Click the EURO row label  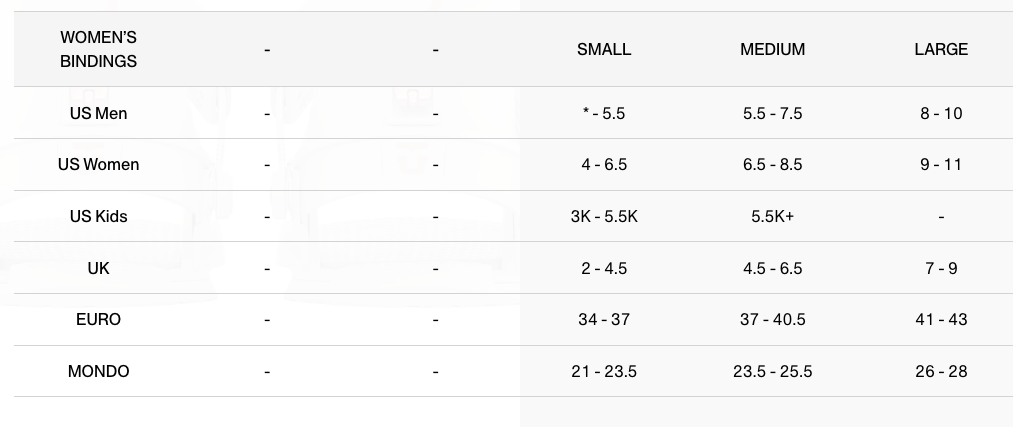[x=98, y=319]
